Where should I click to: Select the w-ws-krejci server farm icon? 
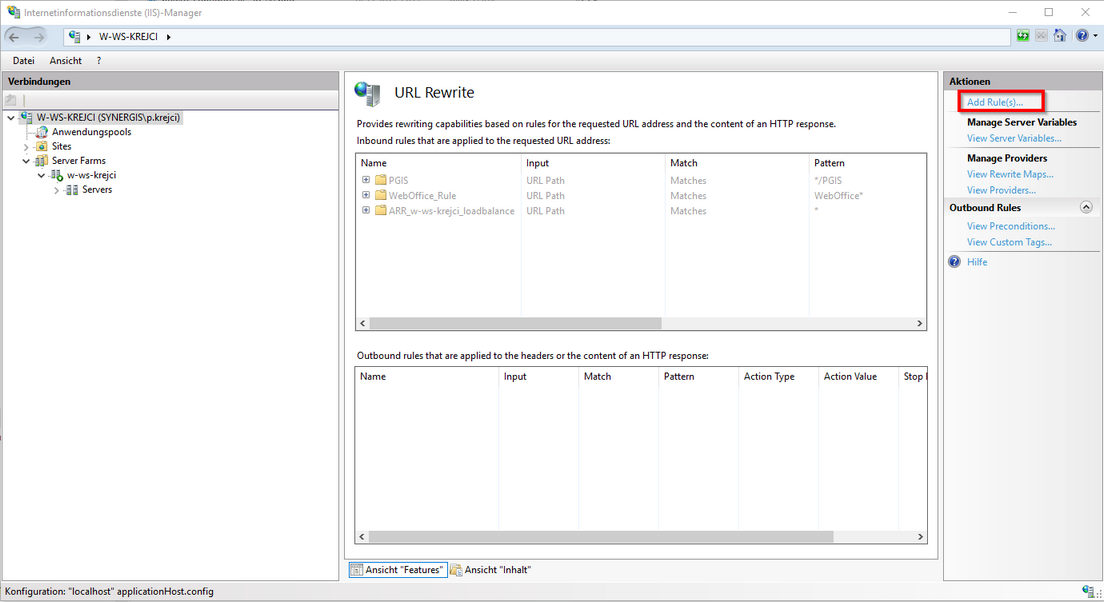[57, 175]
